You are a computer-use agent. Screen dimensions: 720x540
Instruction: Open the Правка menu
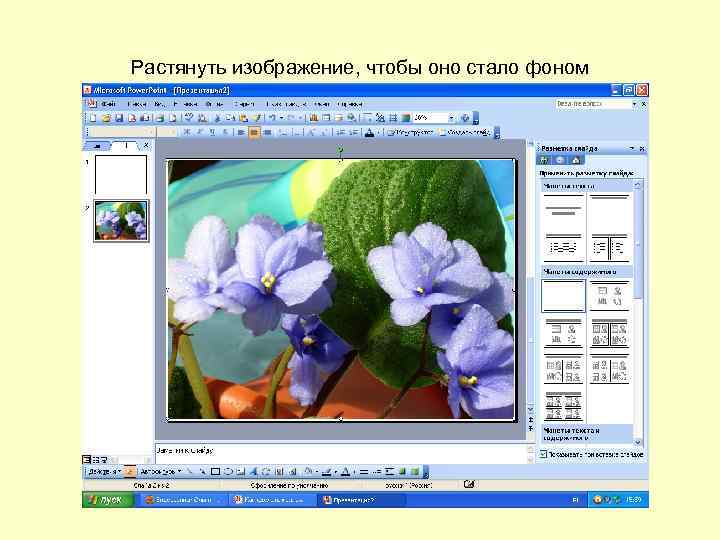pyautogui.click(x=136, y=104)
